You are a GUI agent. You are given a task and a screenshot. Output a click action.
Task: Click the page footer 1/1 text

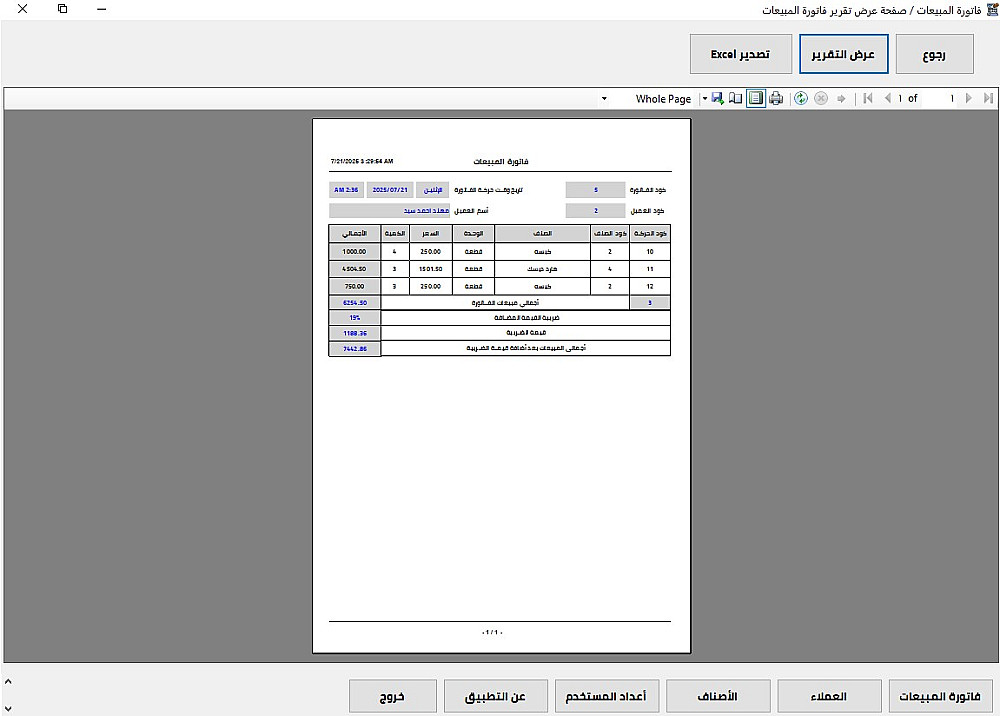tap(492, 632)
